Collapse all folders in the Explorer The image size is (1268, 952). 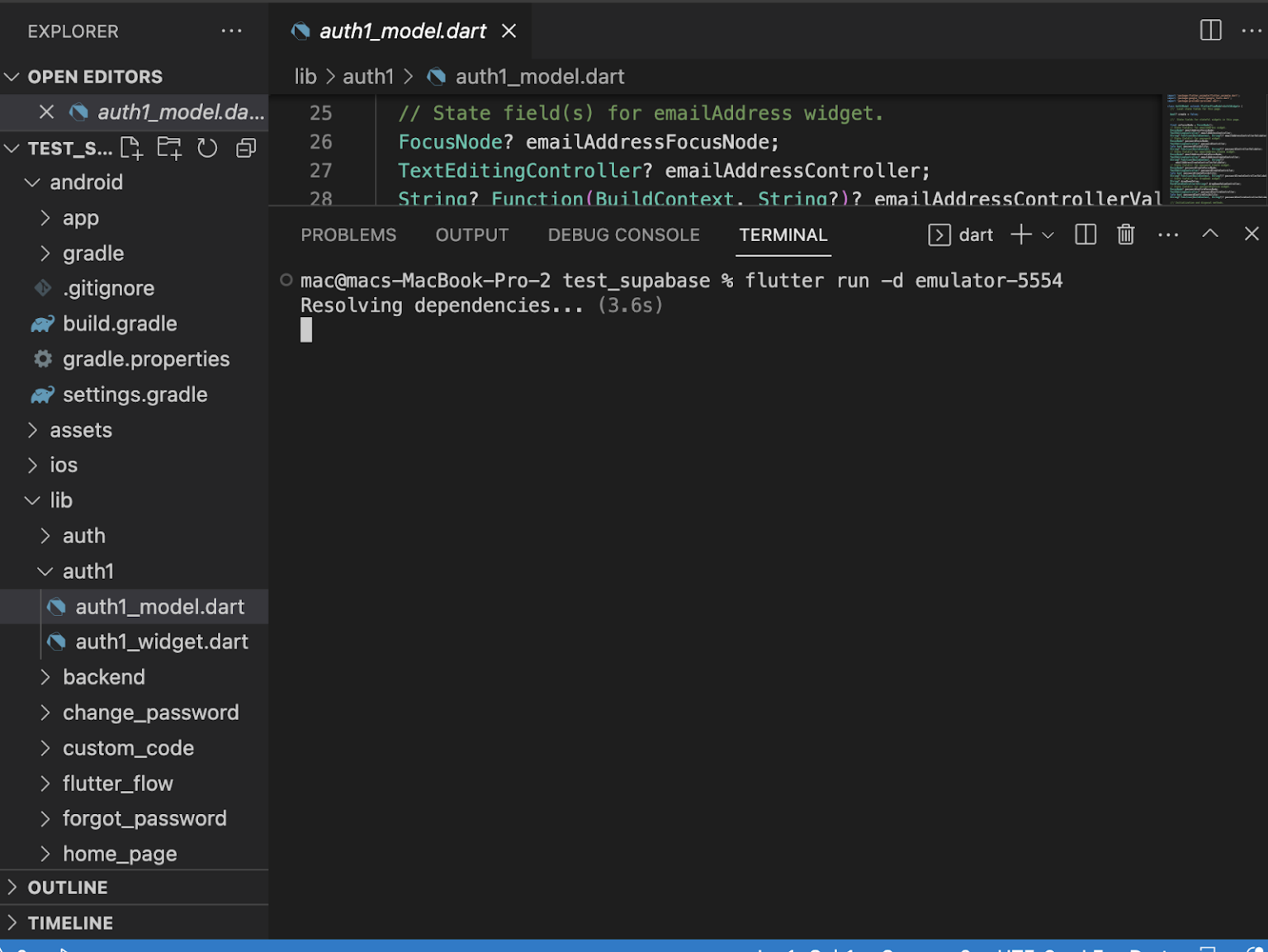point(245,148)
